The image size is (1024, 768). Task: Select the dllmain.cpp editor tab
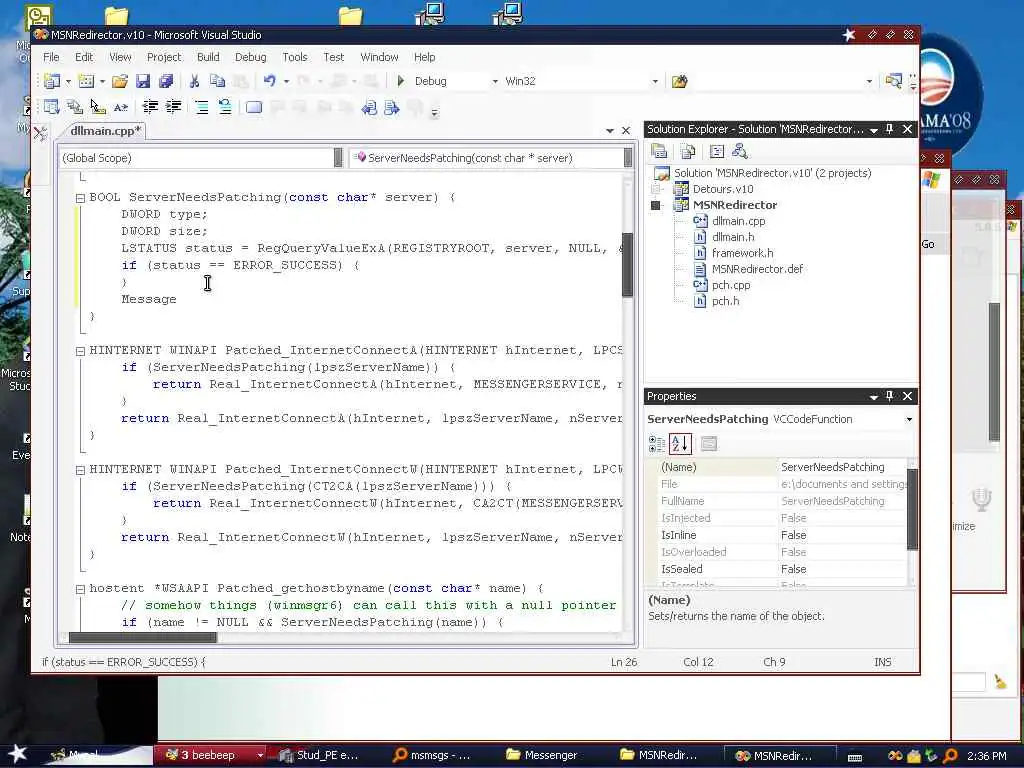point(104,131)
